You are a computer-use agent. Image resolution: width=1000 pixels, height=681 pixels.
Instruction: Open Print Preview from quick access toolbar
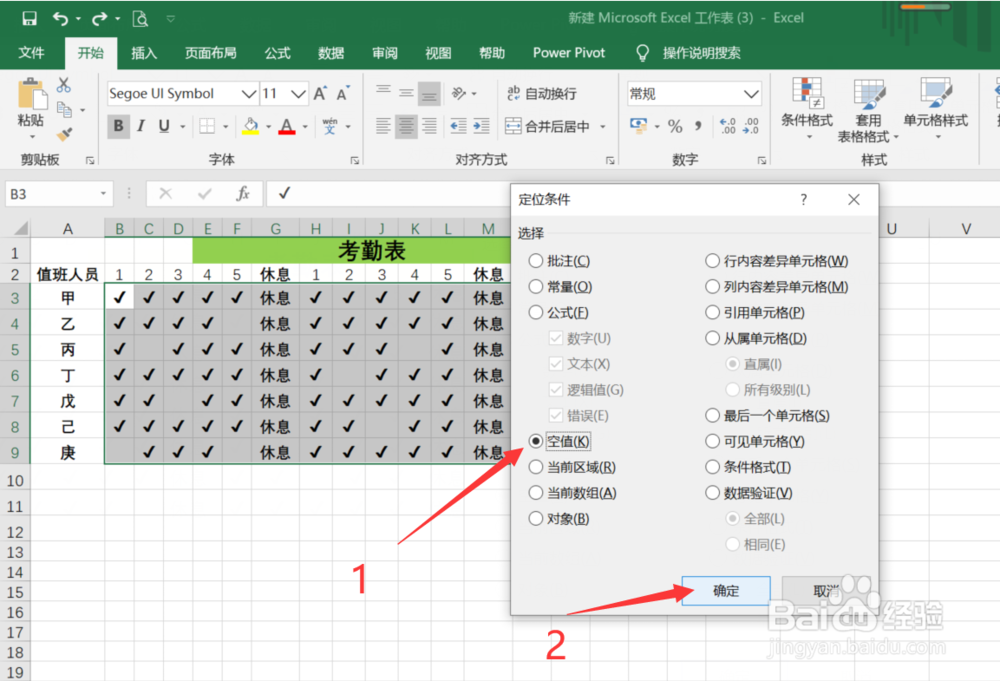(x=140, y=18)
